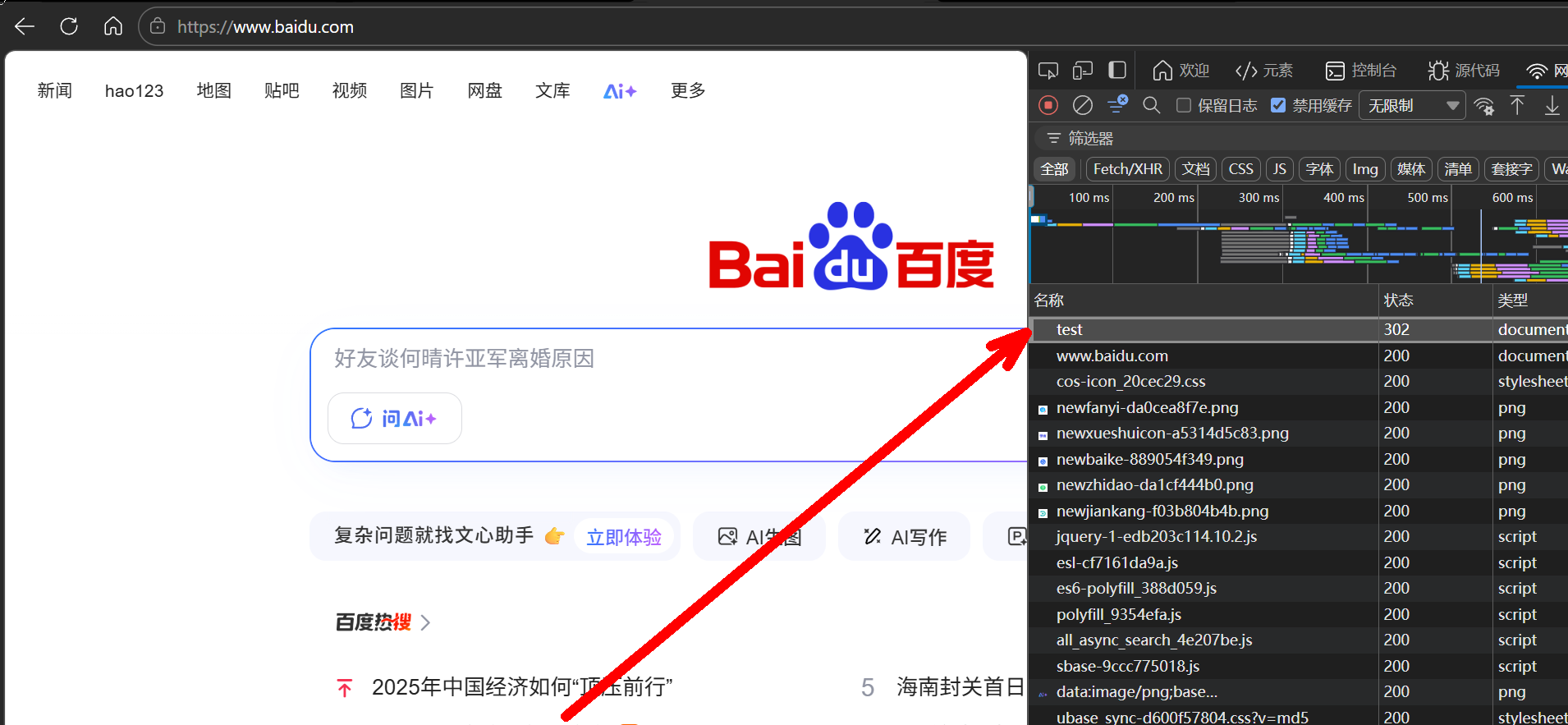
Task: Open network search magnifier
Action: coord(1152,105)
